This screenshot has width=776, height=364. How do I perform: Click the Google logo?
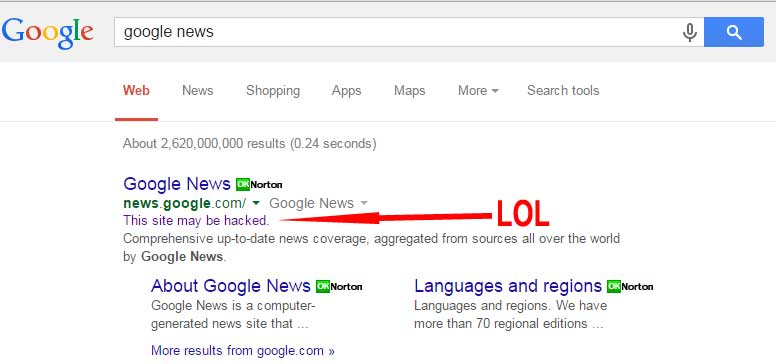click(x=48, y=33)
